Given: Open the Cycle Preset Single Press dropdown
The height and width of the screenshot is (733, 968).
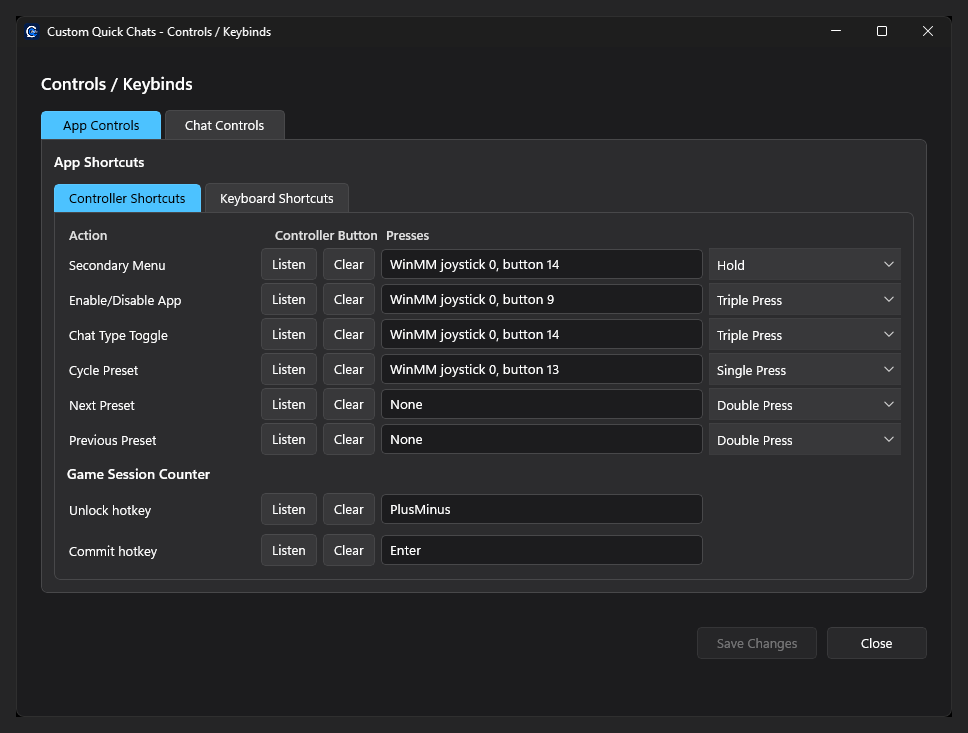Looking at the screenshot, I should pyautogui.click(x=804, y=370).
